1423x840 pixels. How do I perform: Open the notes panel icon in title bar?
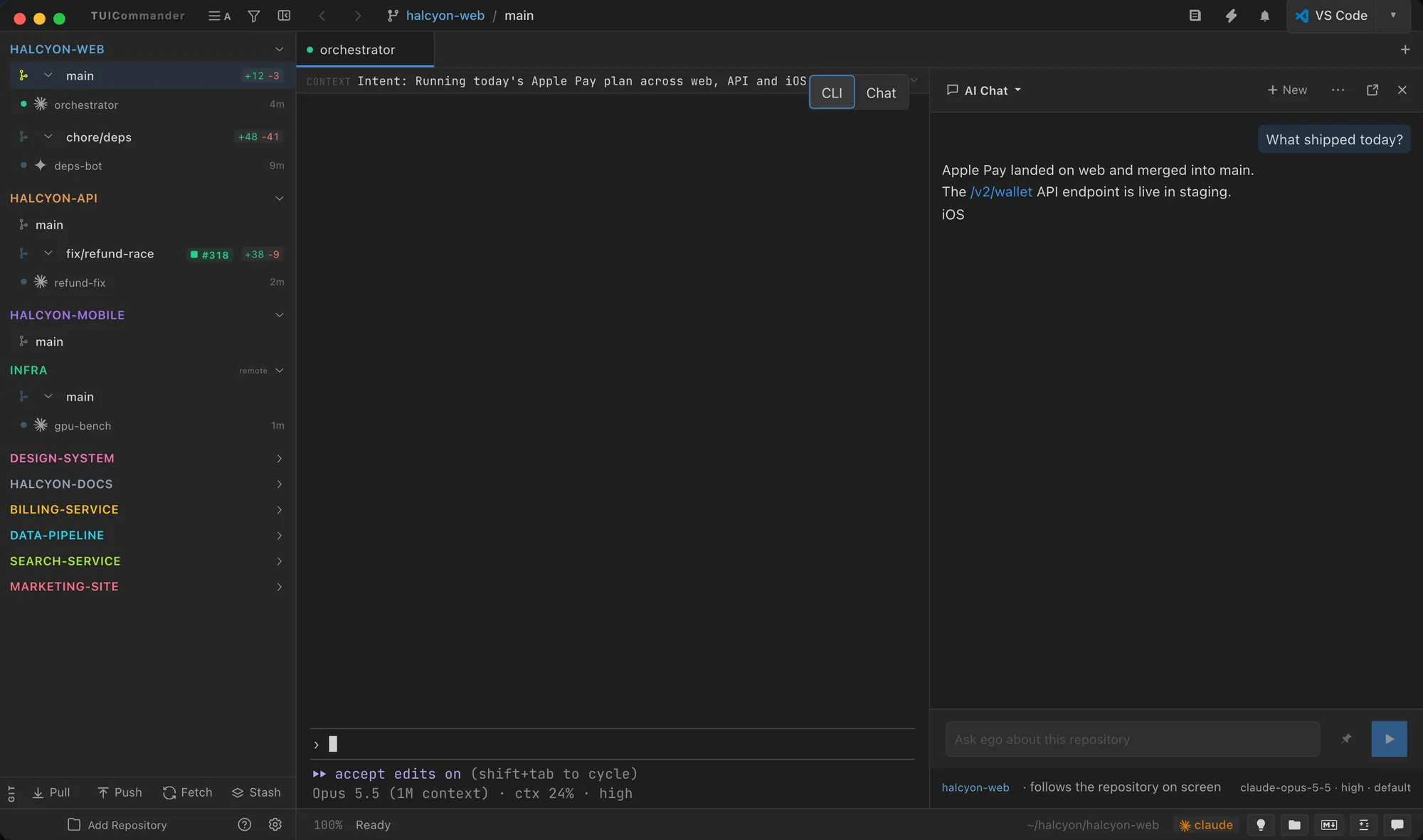[x=1195, y=16]
